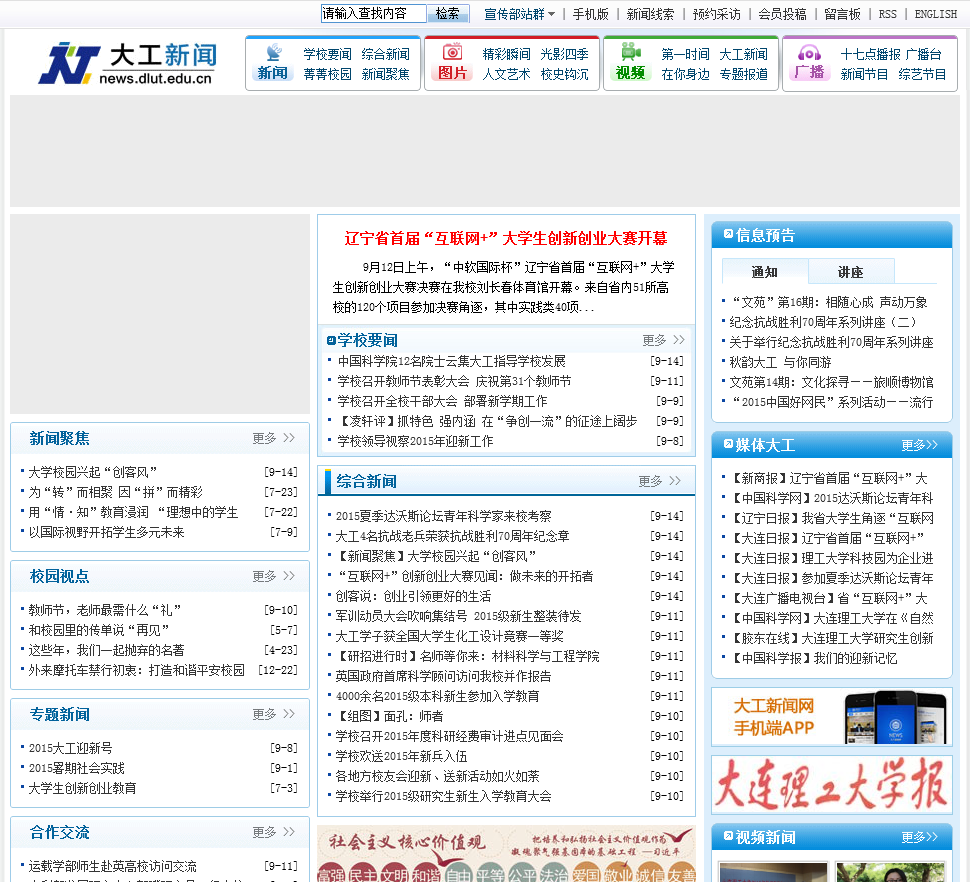Open 会员投稿 in top menu
The image size is (970, 882).
click(783, 14)
